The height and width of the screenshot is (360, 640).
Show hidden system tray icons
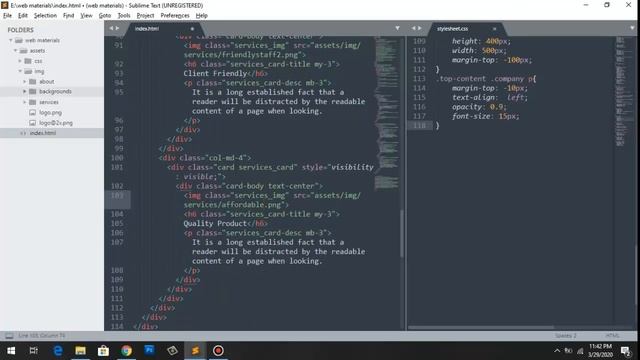point(557,351)
